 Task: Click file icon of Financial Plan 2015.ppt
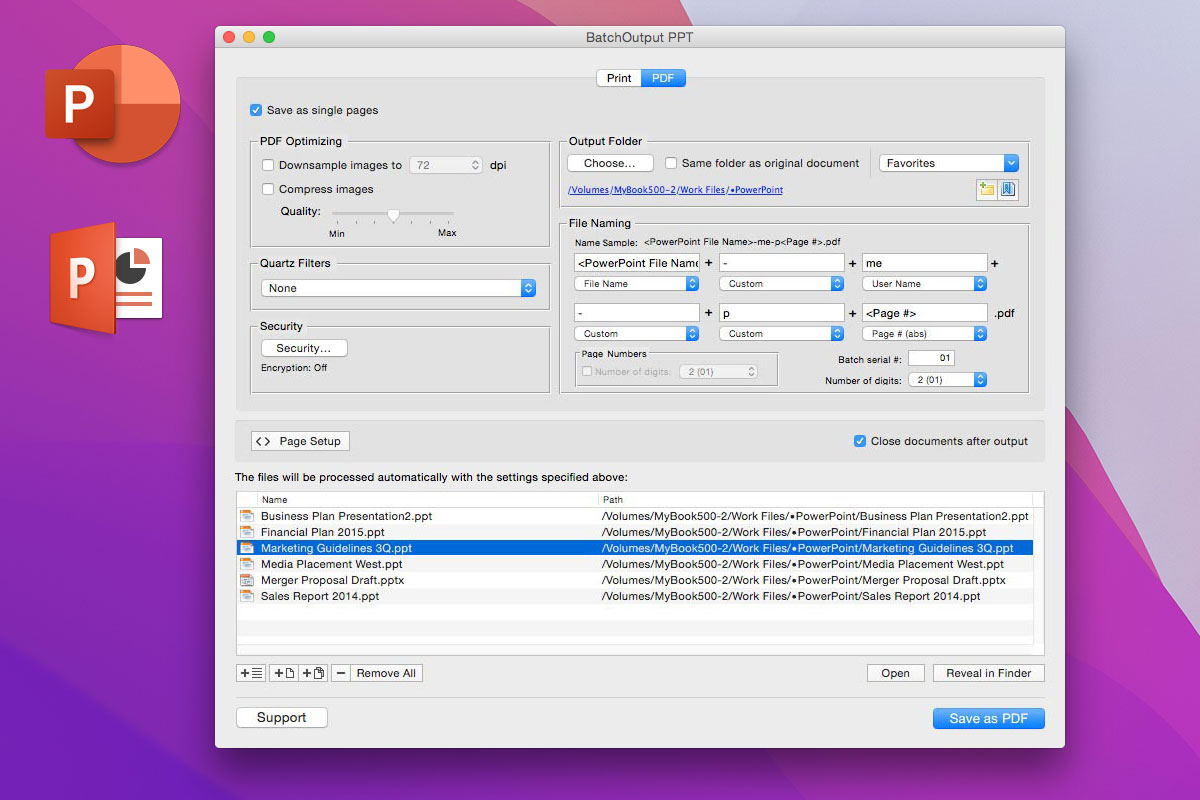coord(247,532)
